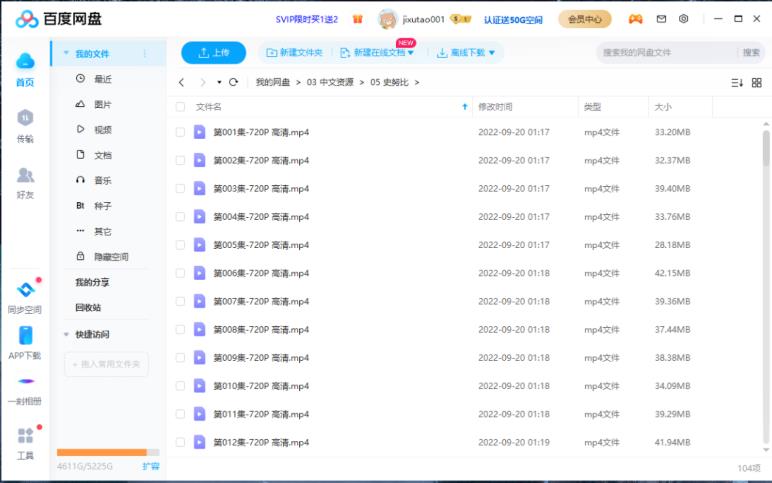Open the navigation history dropdown arrow
Screen dimensions: 772x483
pyautogui.click(x=219, y=82)
